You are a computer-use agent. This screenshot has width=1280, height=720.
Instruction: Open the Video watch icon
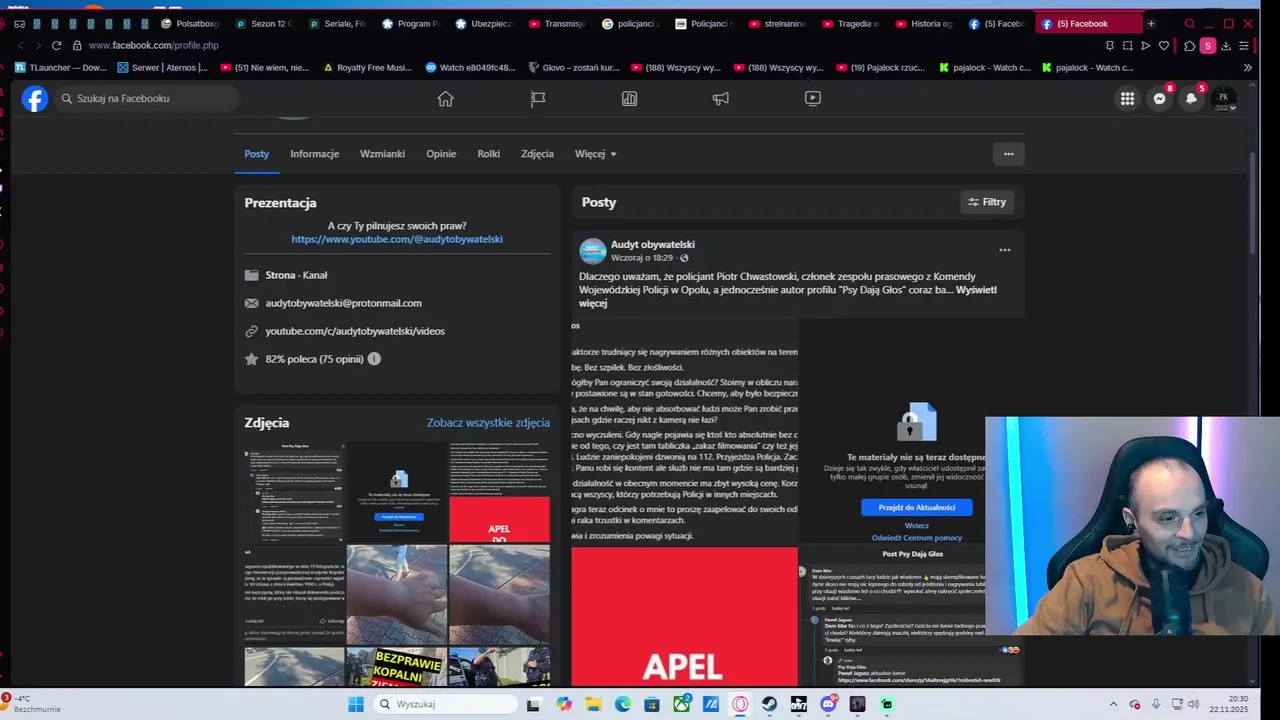(x=813, y=98)
